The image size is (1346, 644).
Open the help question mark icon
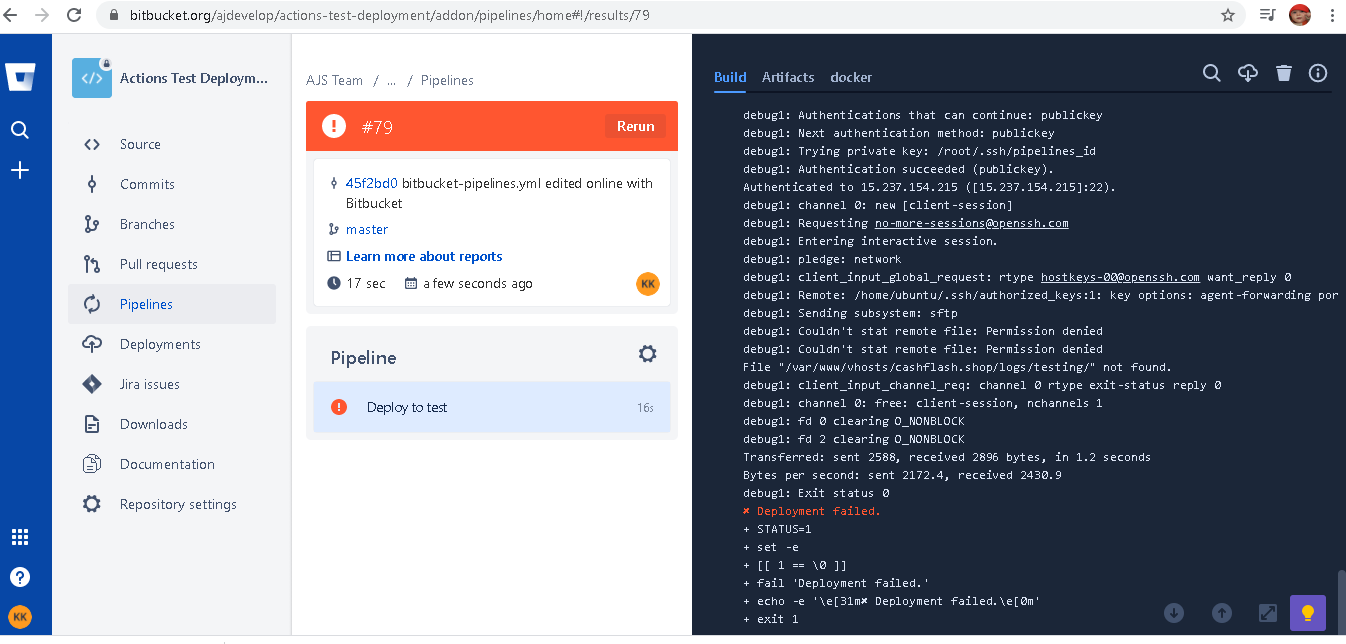20,577
